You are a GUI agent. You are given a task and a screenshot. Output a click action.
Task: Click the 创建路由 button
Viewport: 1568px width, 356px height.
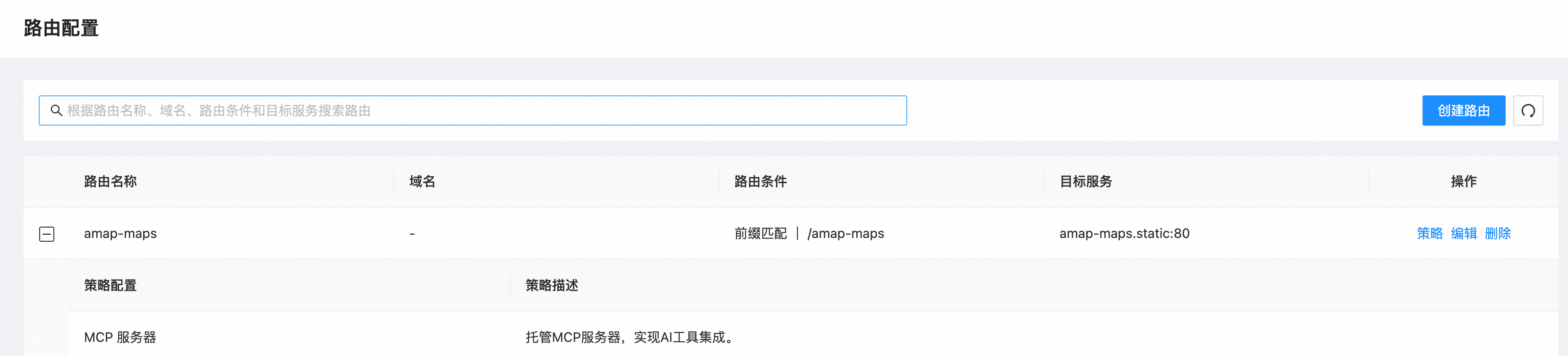tap(1463, 111)
